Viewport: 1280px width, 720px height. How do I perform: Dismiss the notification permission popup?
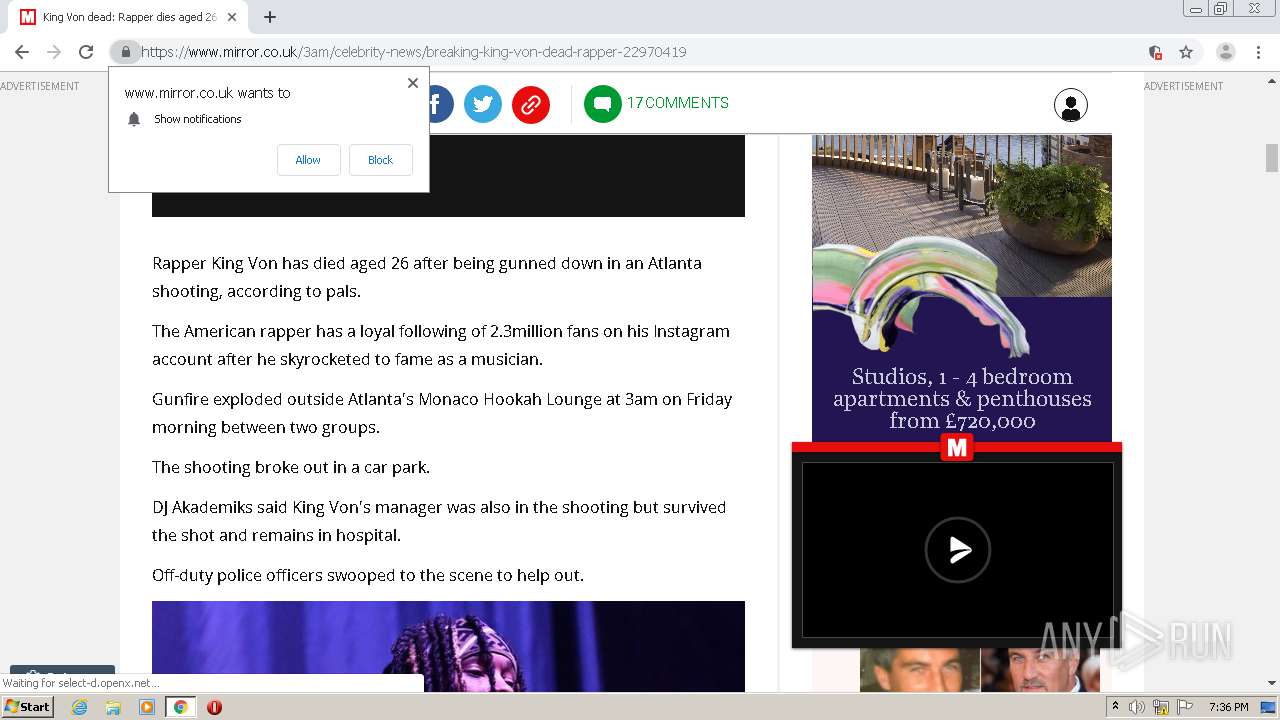[412, 83]
